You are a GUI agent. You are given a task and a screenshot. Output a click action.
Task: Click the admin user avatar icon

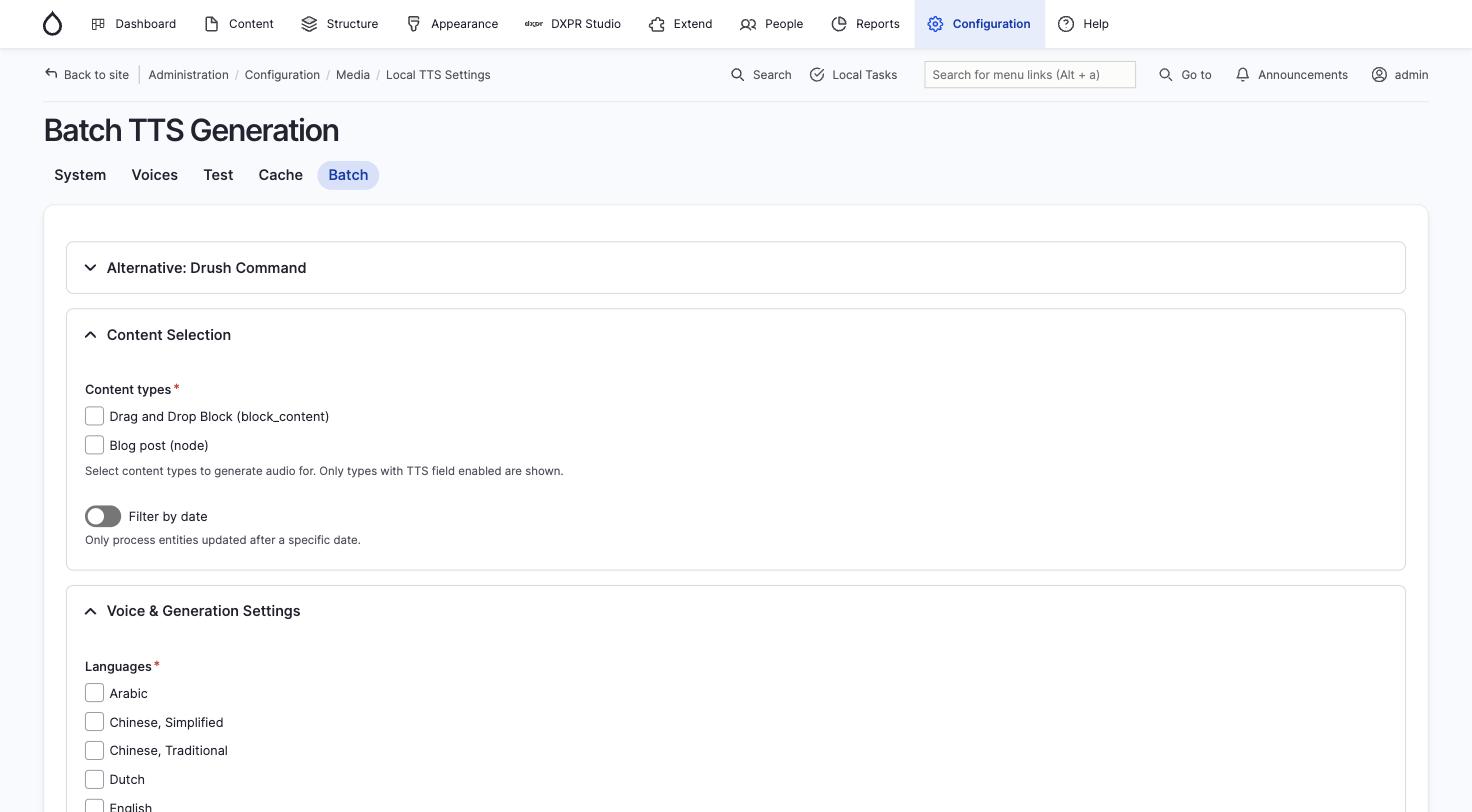[1379, 75]
